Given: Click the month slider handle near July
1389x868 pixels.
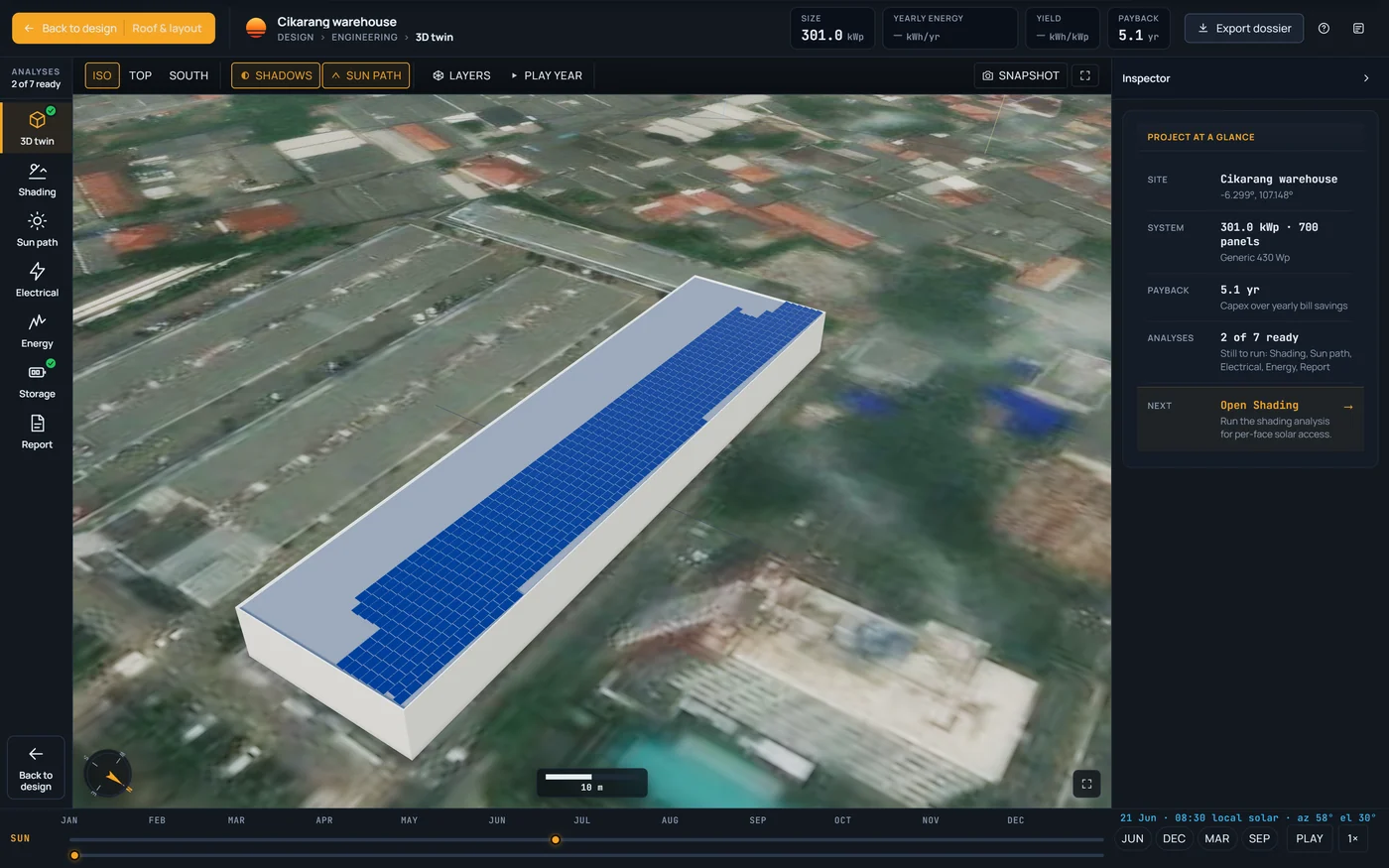Looking at the screenshot, I should 556,840.
